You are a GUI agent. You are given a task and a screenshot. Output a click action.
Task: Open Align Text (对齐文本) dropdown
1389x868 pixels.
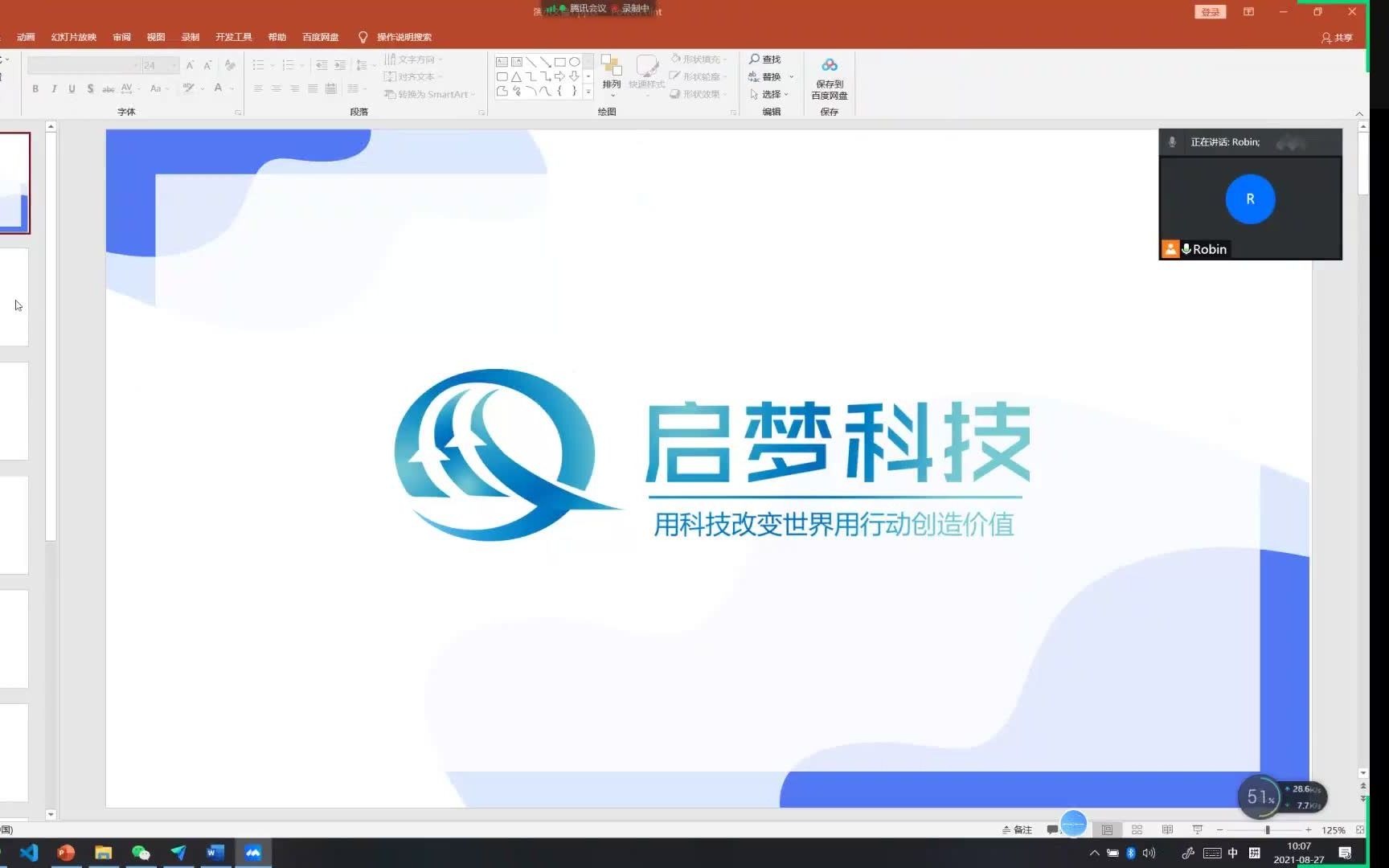click(x=413, y=77)
